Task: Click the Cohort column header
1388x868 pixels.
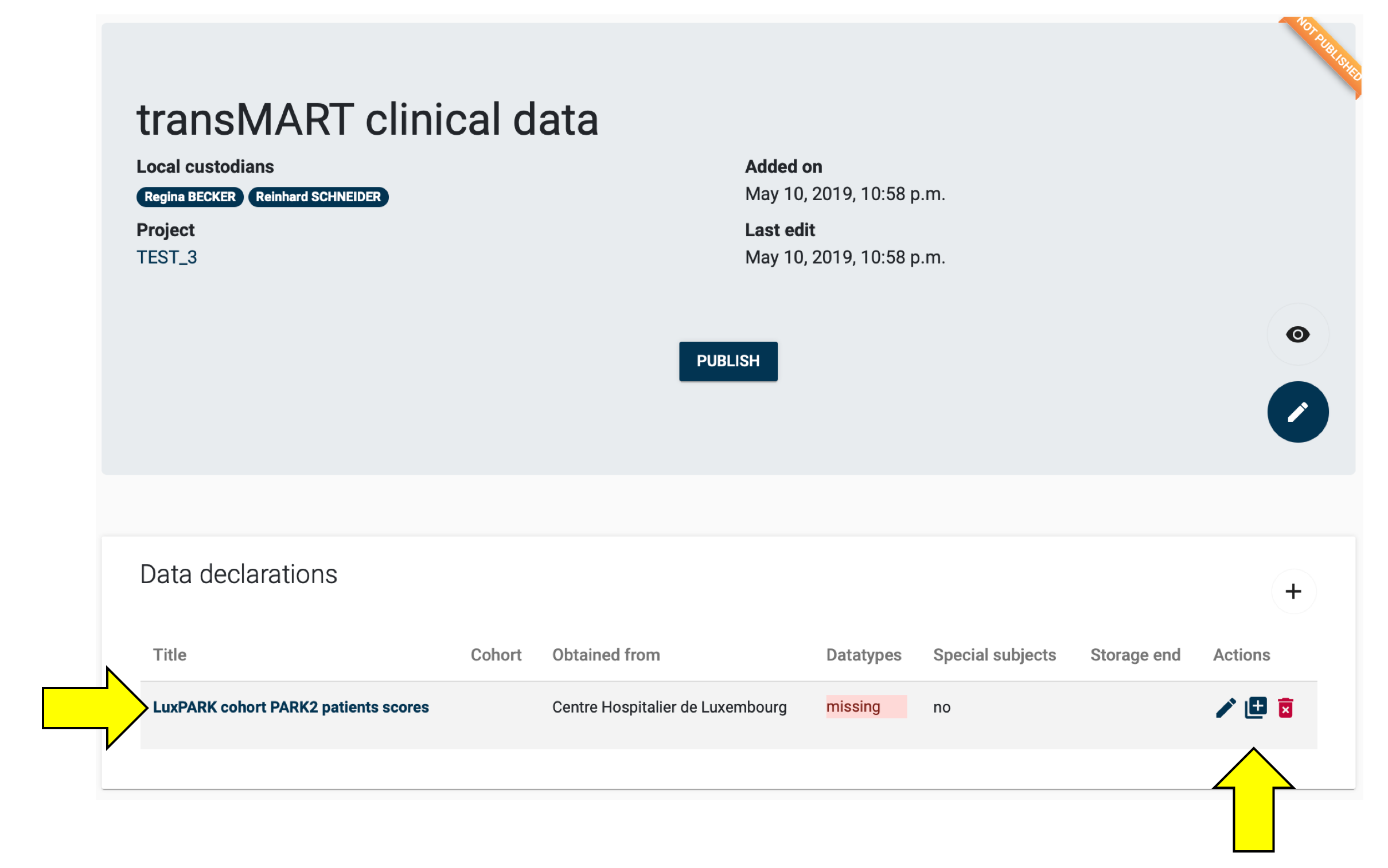Action: pos(496,655)
